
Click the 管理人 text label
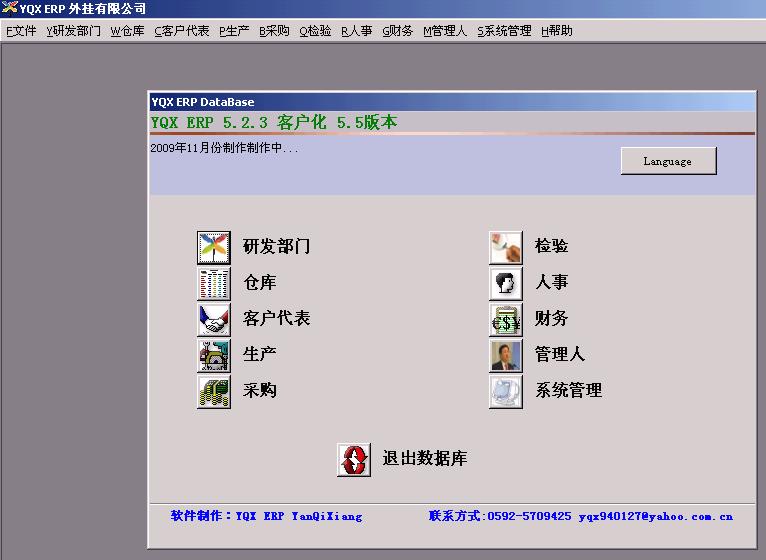click(x=560, y=354)
